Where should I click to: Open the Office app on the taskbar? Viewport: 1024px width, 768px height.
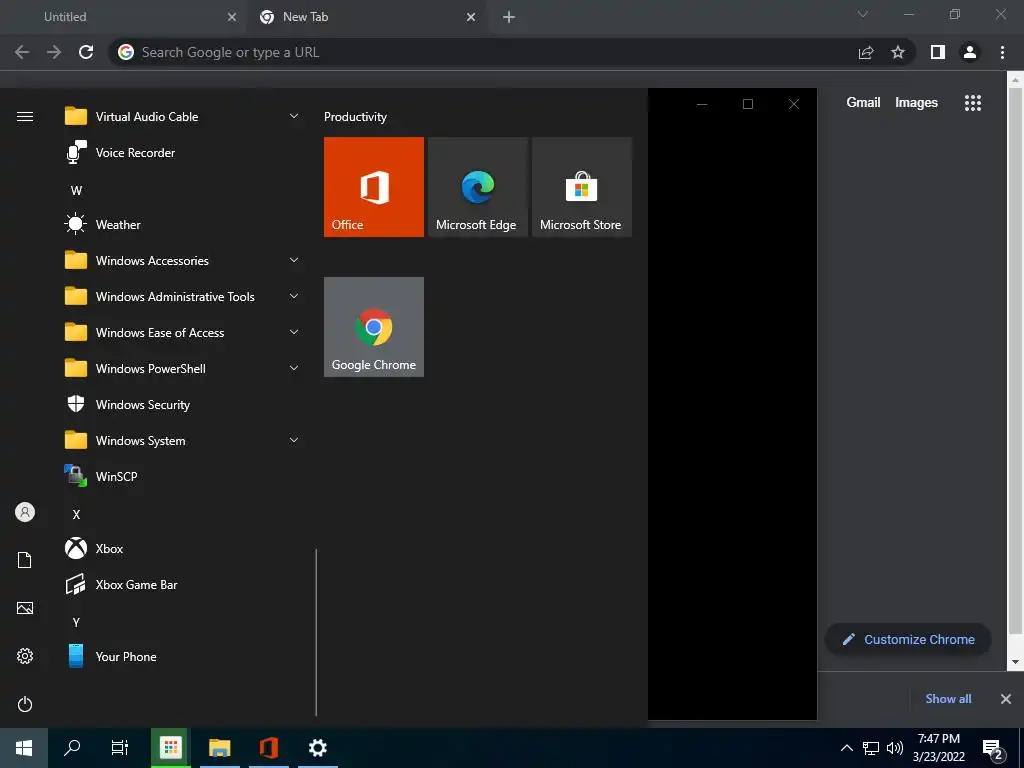[x=269, y=748]
